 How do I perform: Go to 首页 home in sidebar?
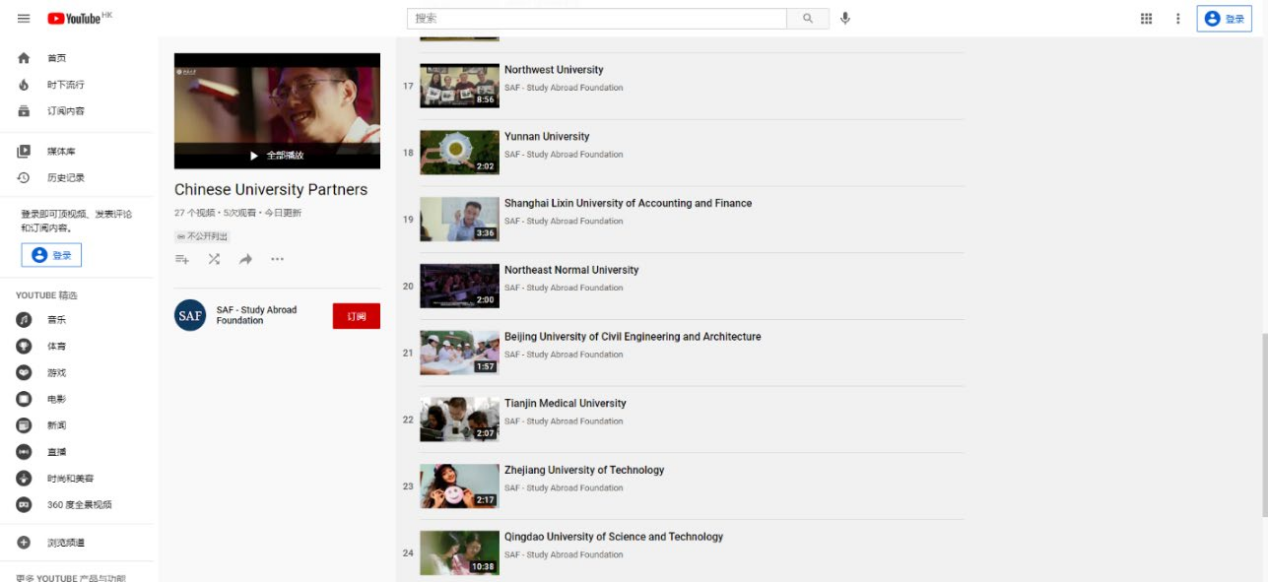[56, 58]
